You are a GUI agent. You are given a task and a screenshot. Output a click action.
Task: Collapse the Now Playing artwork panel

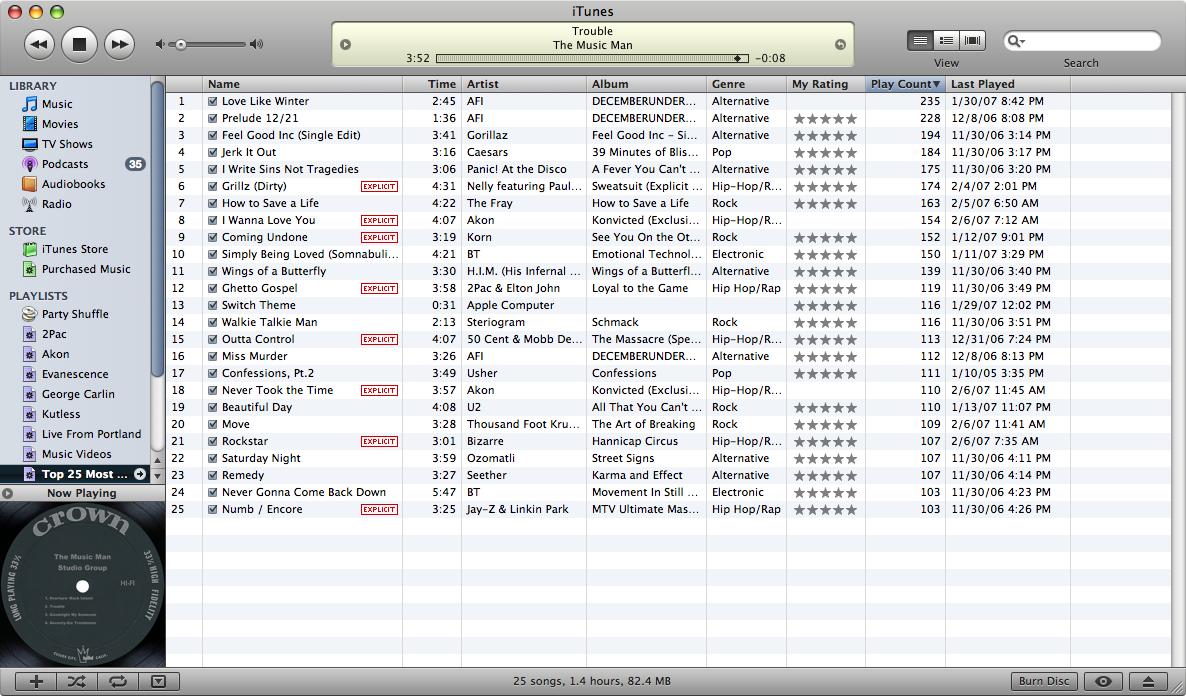tap(8, 493)
